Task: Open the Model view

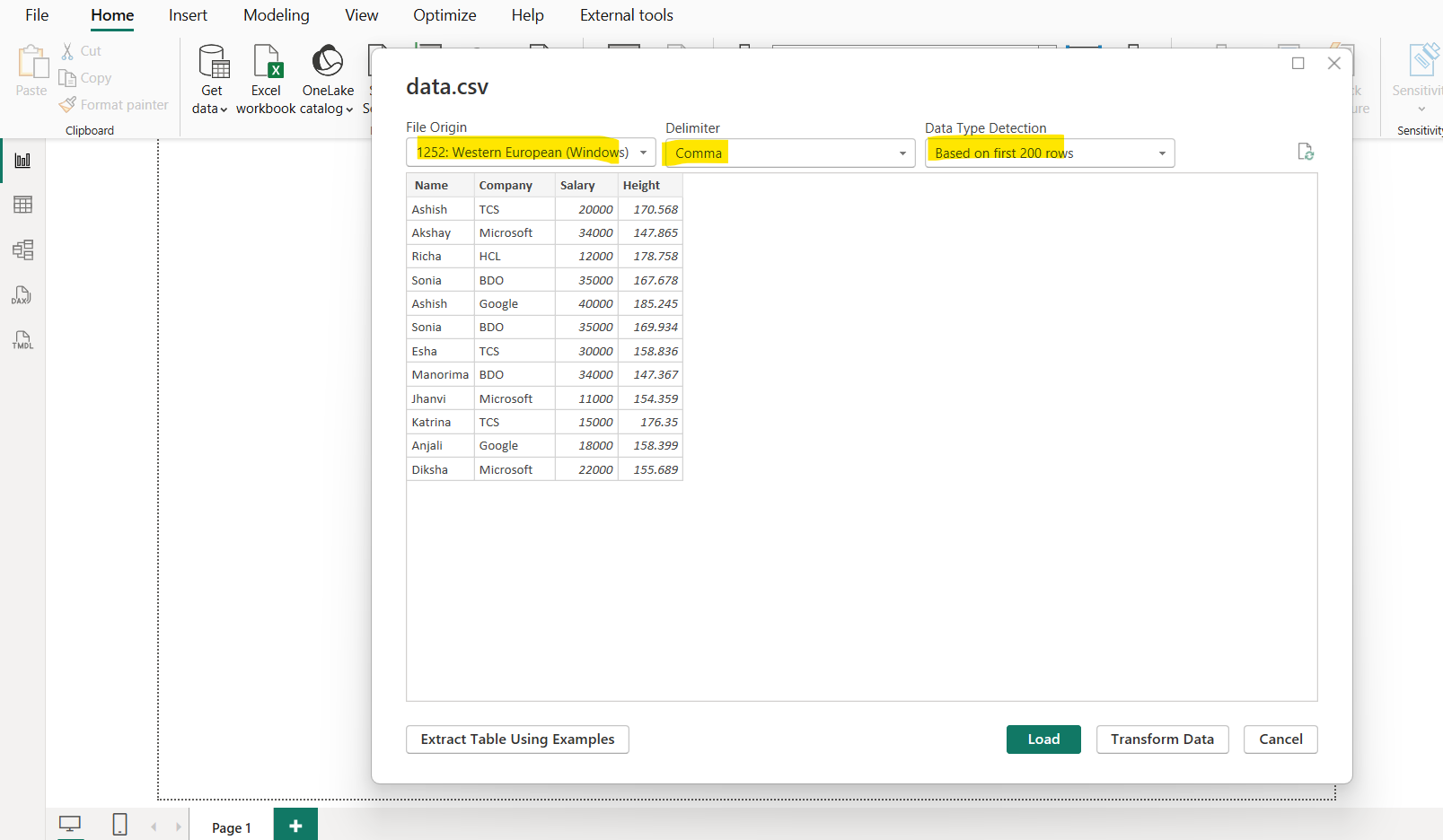Action: (x=22, y=250)
